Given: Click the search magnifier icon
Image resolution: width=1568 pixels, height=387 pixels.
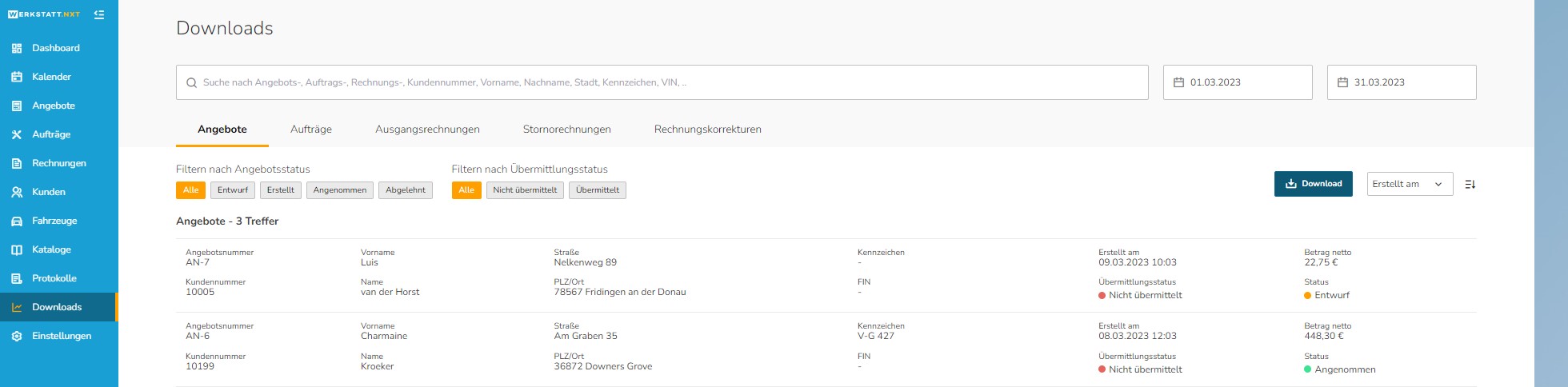Looking at the screenshot, I should pos(191,82).
